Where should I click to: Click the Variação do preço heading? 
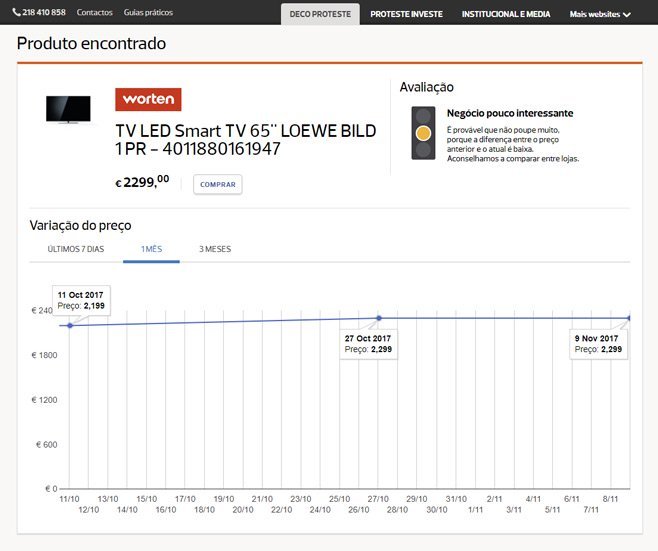tap(80, 225)
